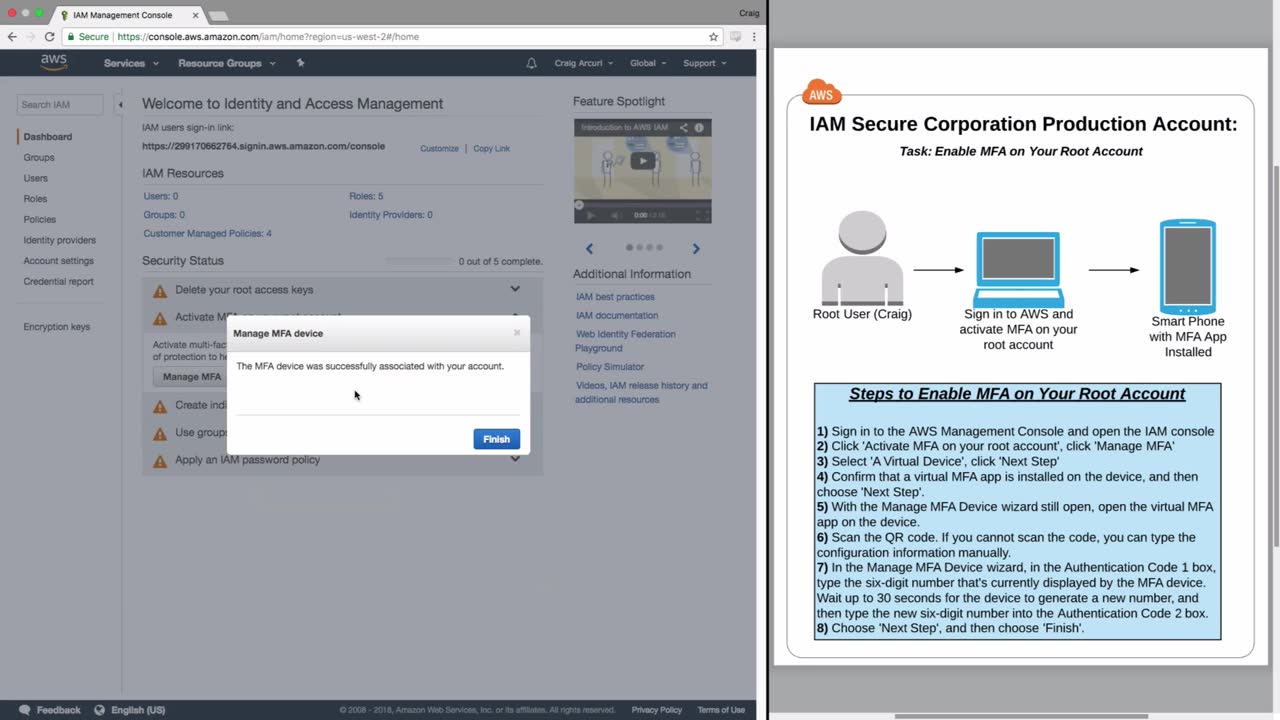
Task: Open Credential report in the sidebar
Action: click(x=59, y=282)
